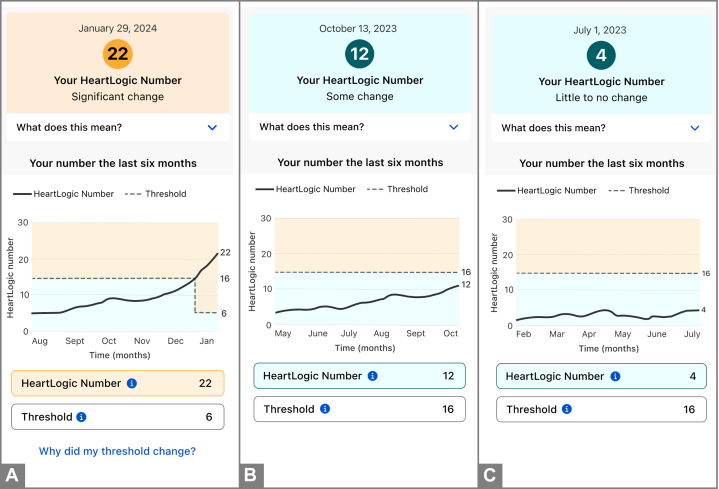Open info icon next to Threshold in panel B
Screen dimensions: 719x489
point(325,409)
